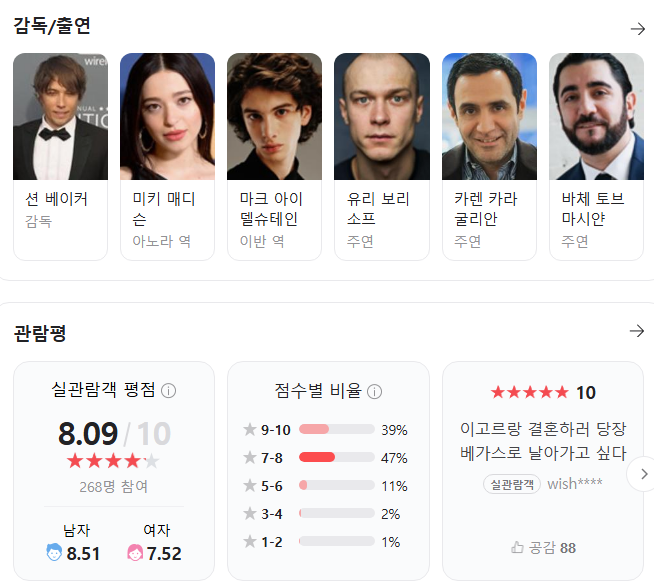
Task: Click the info icon beside 실관람객 평점
Action: pos(168,390)
